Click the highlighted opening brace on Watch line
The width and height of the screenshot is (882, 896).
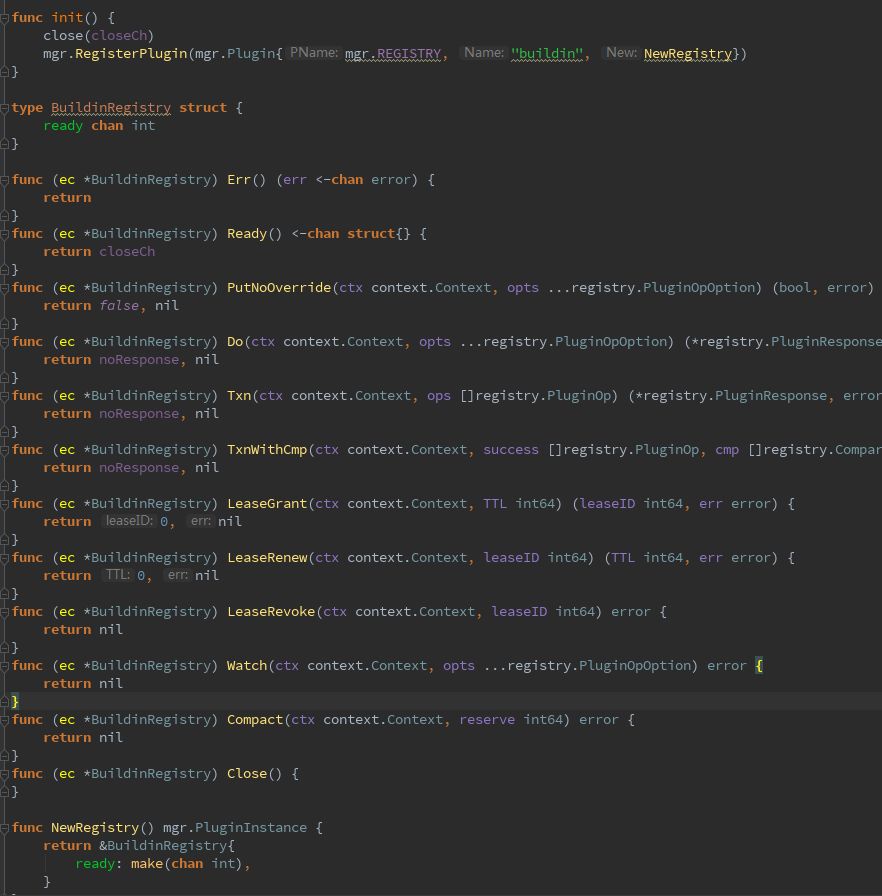(x=759, y=666)
